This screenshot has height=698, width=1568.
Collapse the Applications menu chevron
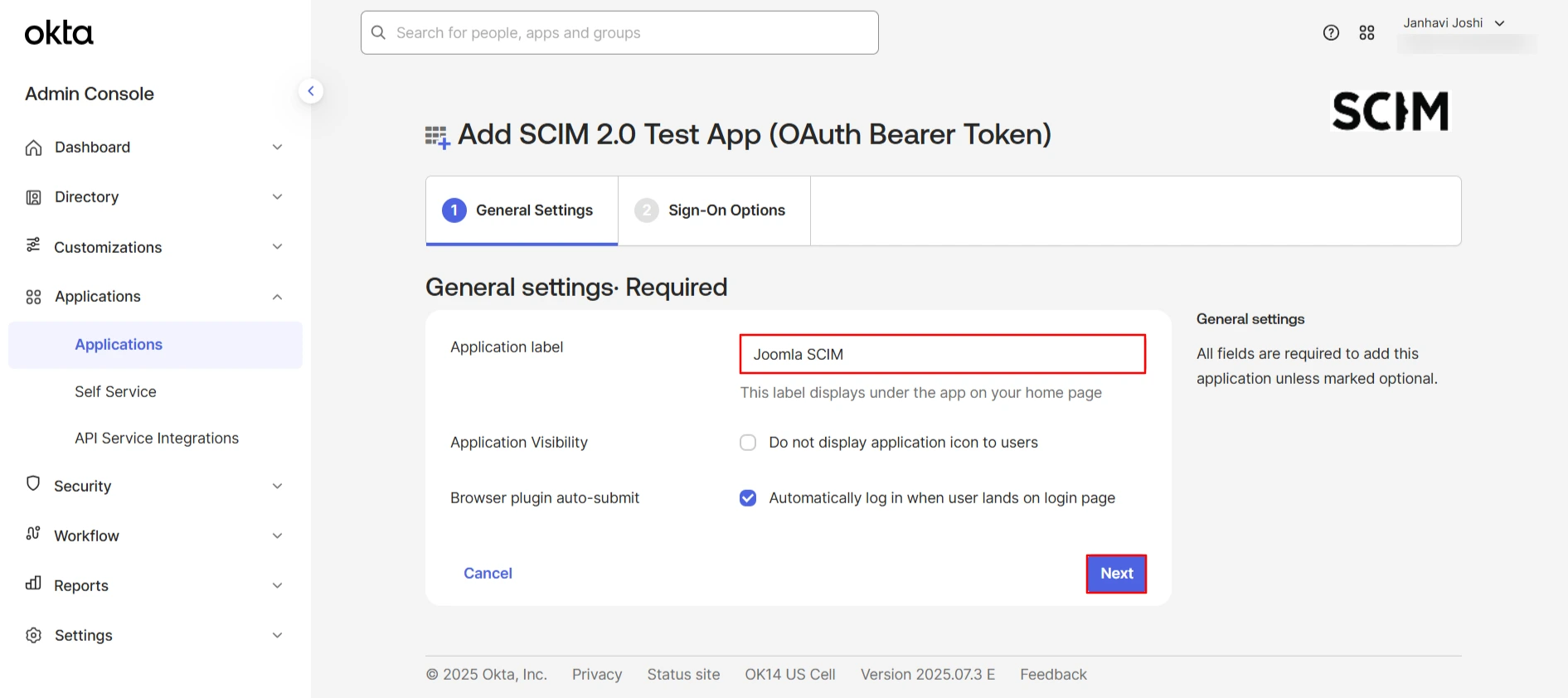pyautogui.click(x=278, y=297)
